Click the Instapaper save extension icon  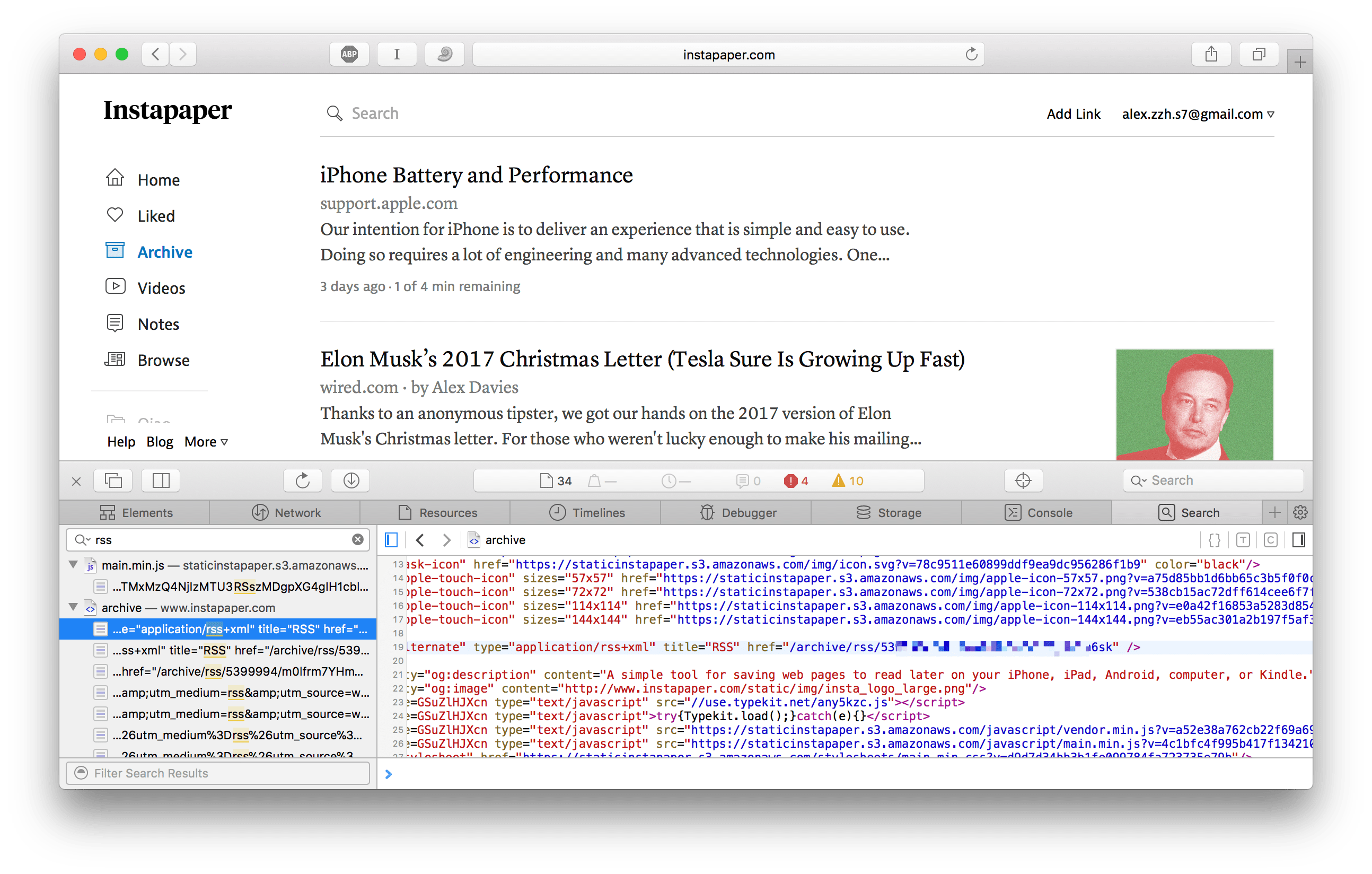click(x=397, y=54)
